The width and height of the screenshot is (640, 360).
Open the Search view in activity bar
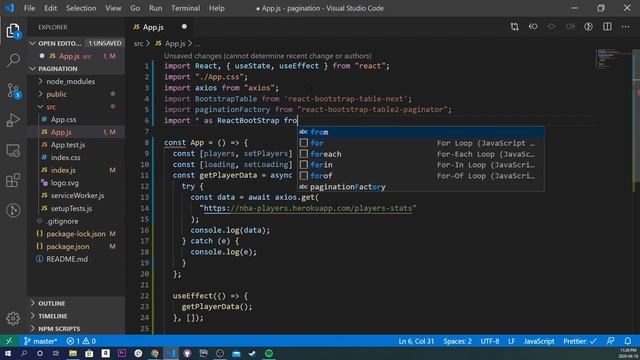(13, 60)
